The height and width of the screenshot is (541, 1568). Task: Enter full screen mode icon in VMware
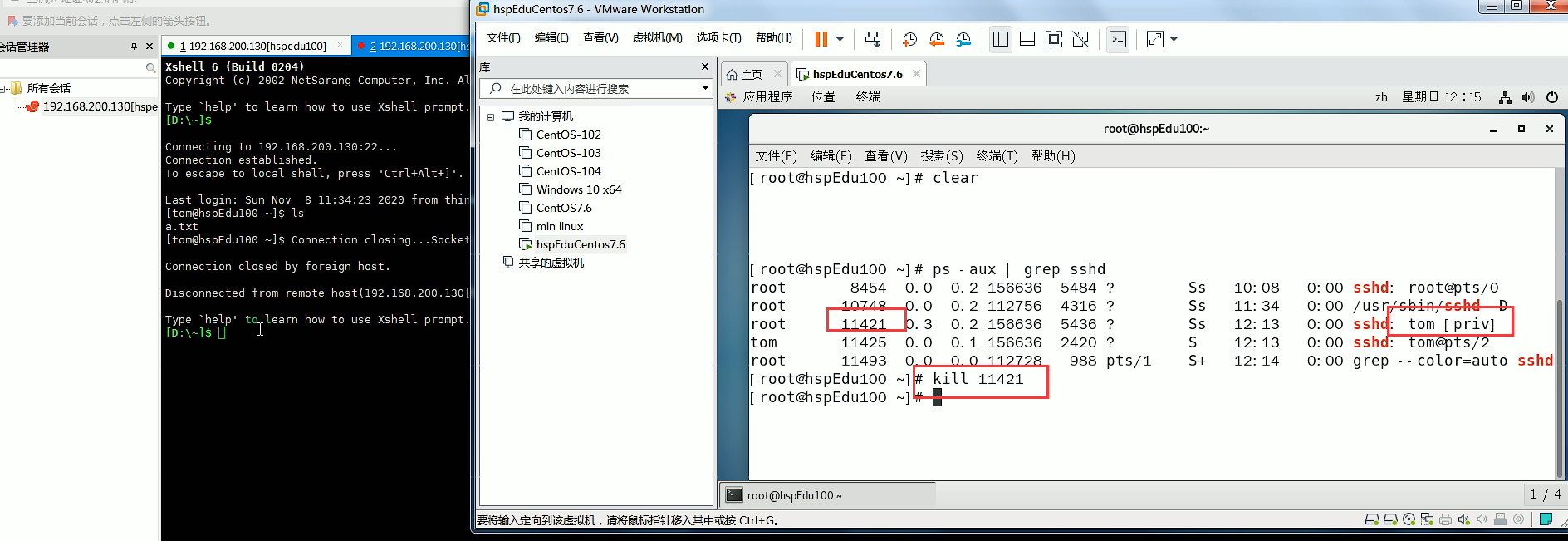[x=1054, y=39]
